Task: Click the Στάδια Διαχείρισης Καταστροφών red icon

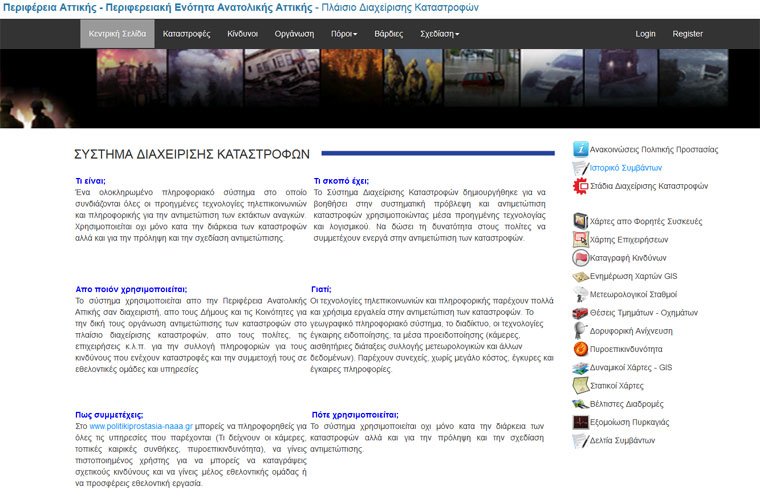Action: [x=580, y=185]
